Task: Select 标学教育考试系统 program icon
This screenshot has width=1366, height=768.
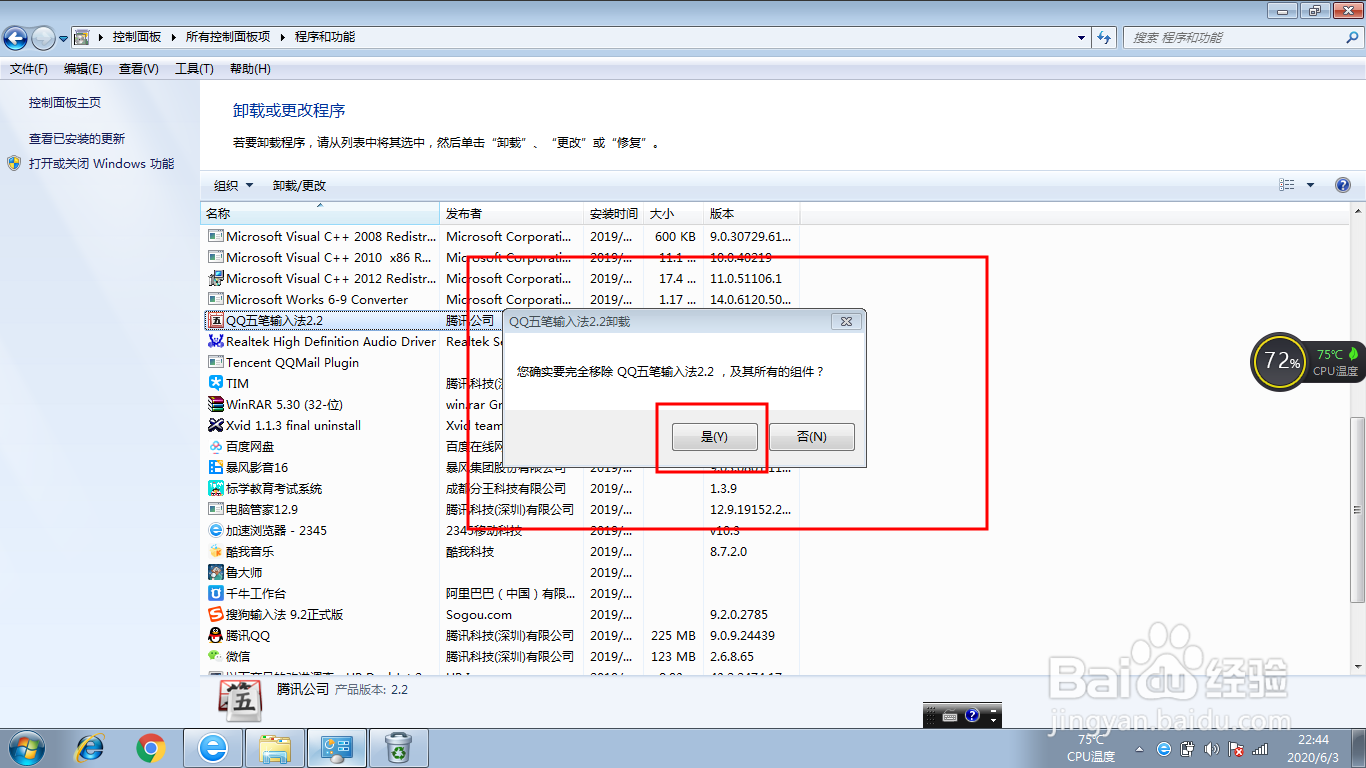Action: click(x=216, y=489)
